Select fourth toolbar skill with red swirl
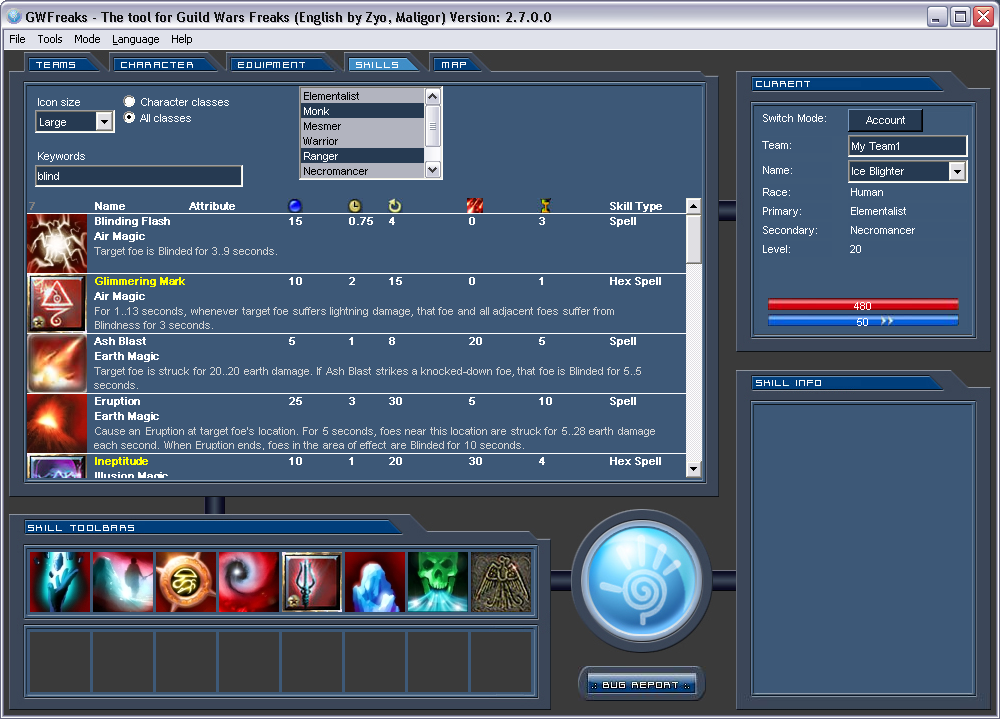Image resolution: width=1000 pixels, height=719 pixels. (x=249, y=582)
